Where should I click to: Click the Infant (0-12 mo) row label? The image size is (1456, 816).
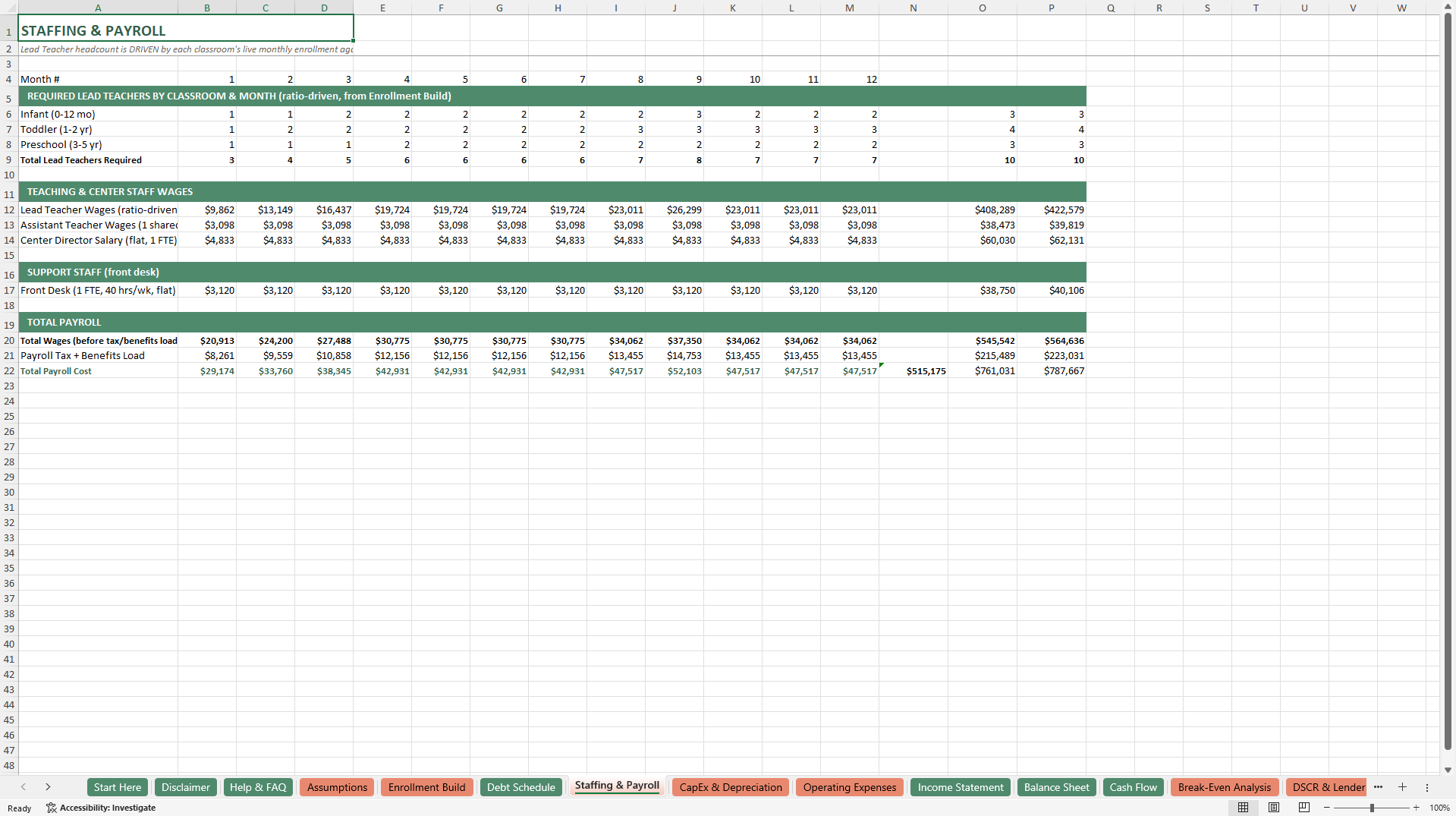click(x=98, y=114)
